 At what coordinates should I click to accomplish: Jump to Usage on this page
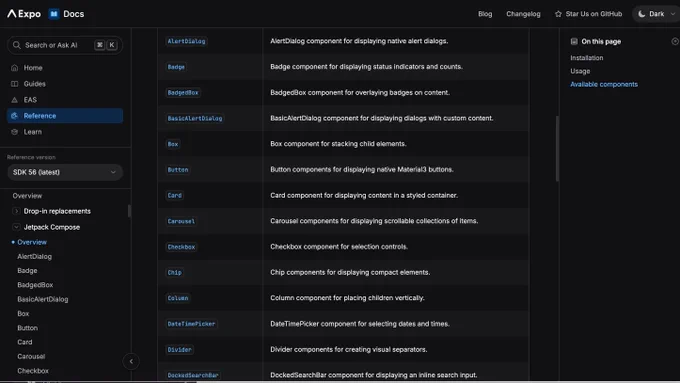click(x=580, y=71)
